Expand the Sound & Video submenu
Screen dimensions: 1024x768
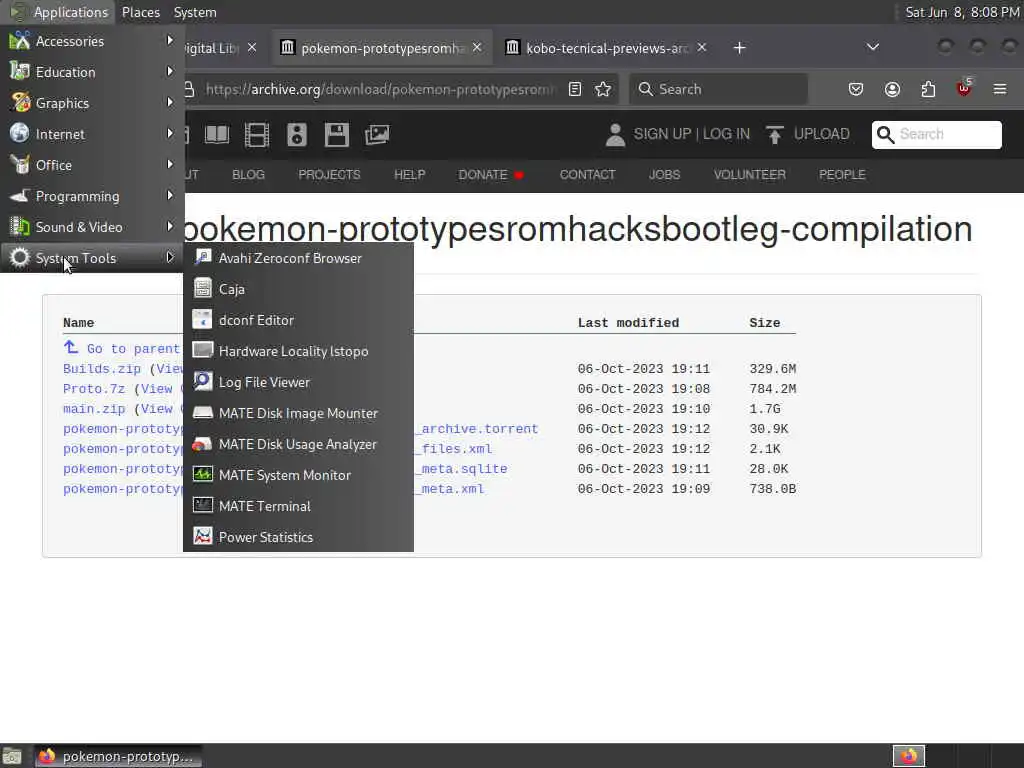(x=92, y=227)
